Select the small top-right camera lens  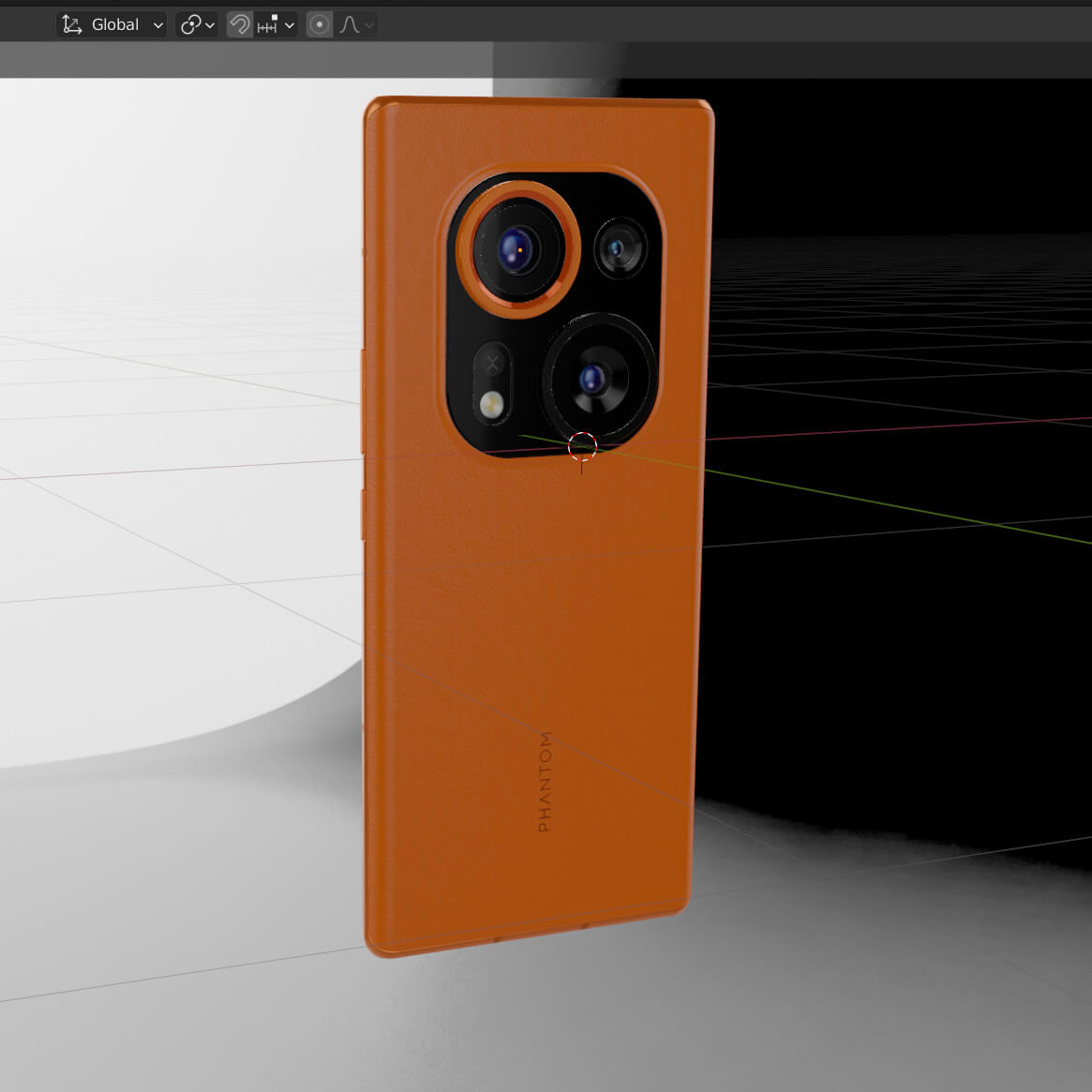tap(620, 248)
